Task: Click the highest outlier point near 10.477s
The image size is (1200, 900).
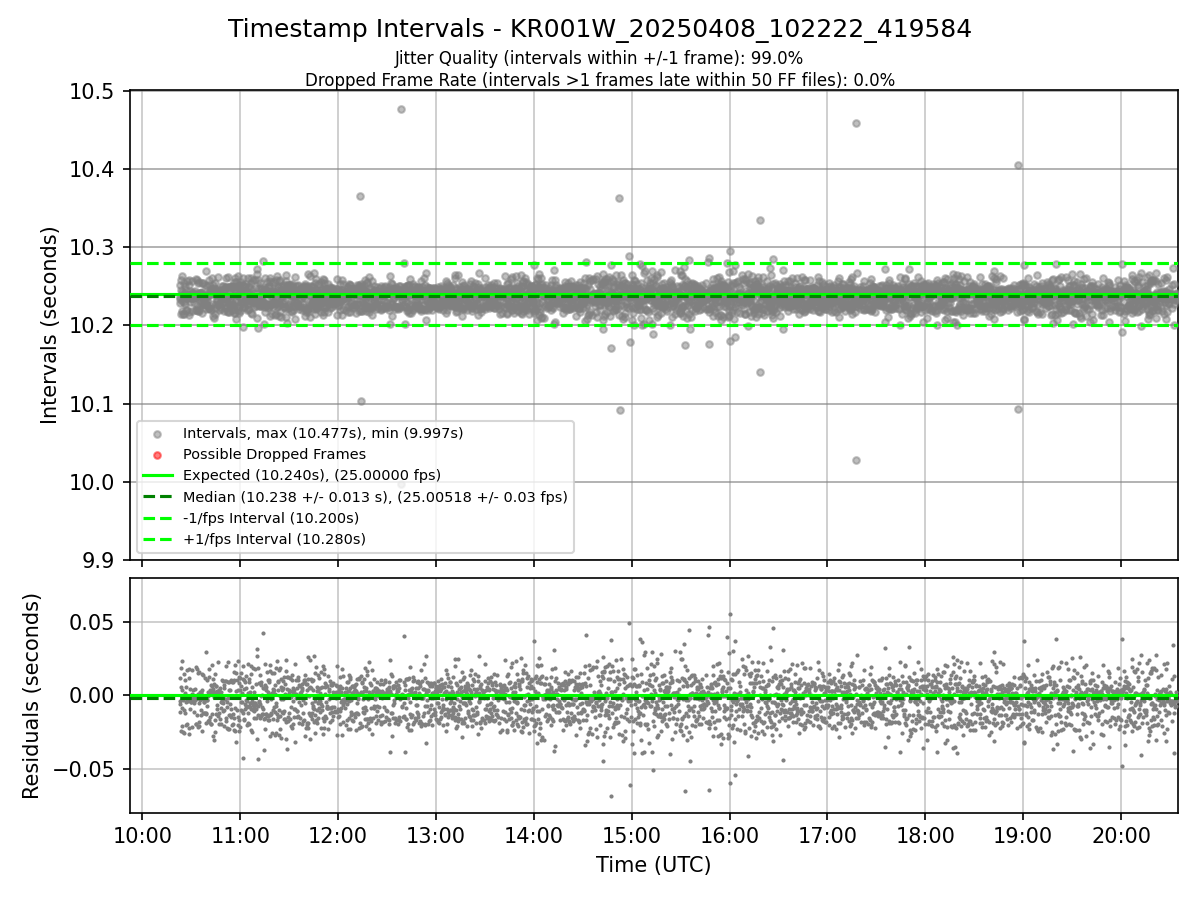Action: tap(401, 109)
